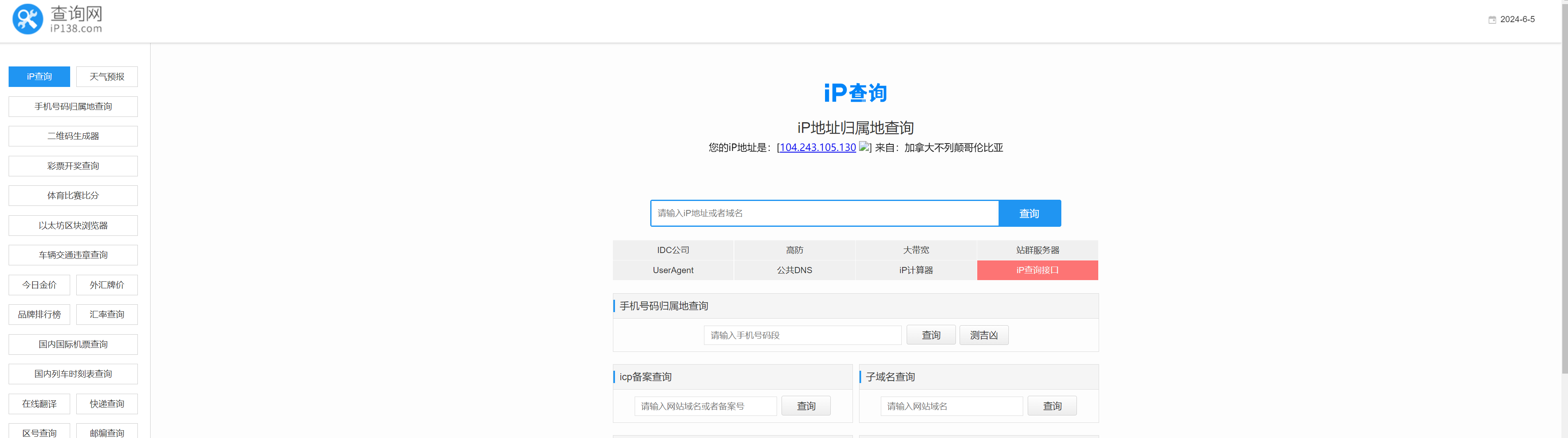This screenshot has width=1568, height=438.
Task: Open 国内列车时刻表查询 in the sidebar
Action: pyautogui.click(x=73, y=374)
